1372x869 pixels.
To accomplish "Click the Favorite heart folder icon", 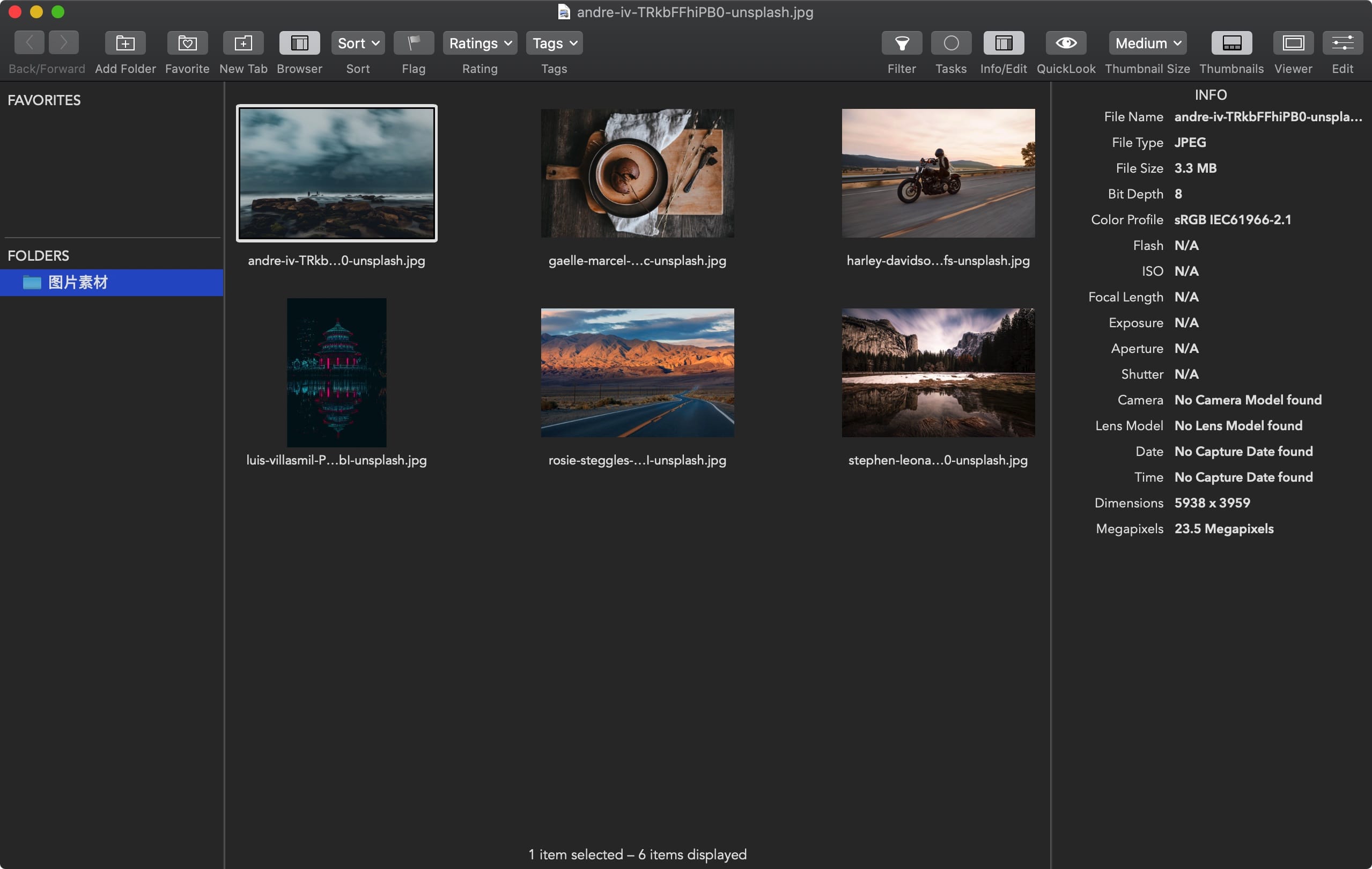I will 187,43.
